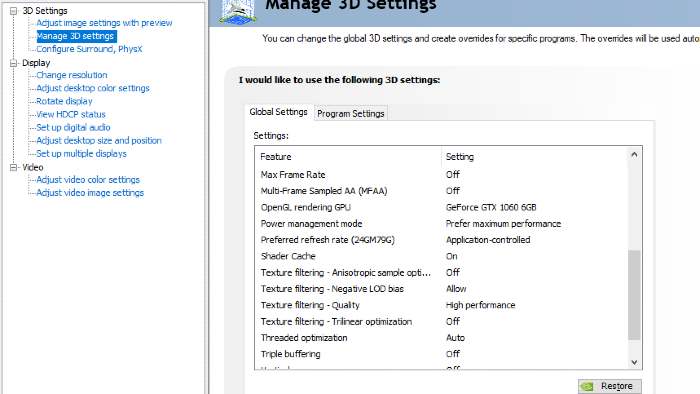Viewport: 700px width, 394px height.
Task: Select the Max Frame Rate feature row
Action: click(441, 174)
